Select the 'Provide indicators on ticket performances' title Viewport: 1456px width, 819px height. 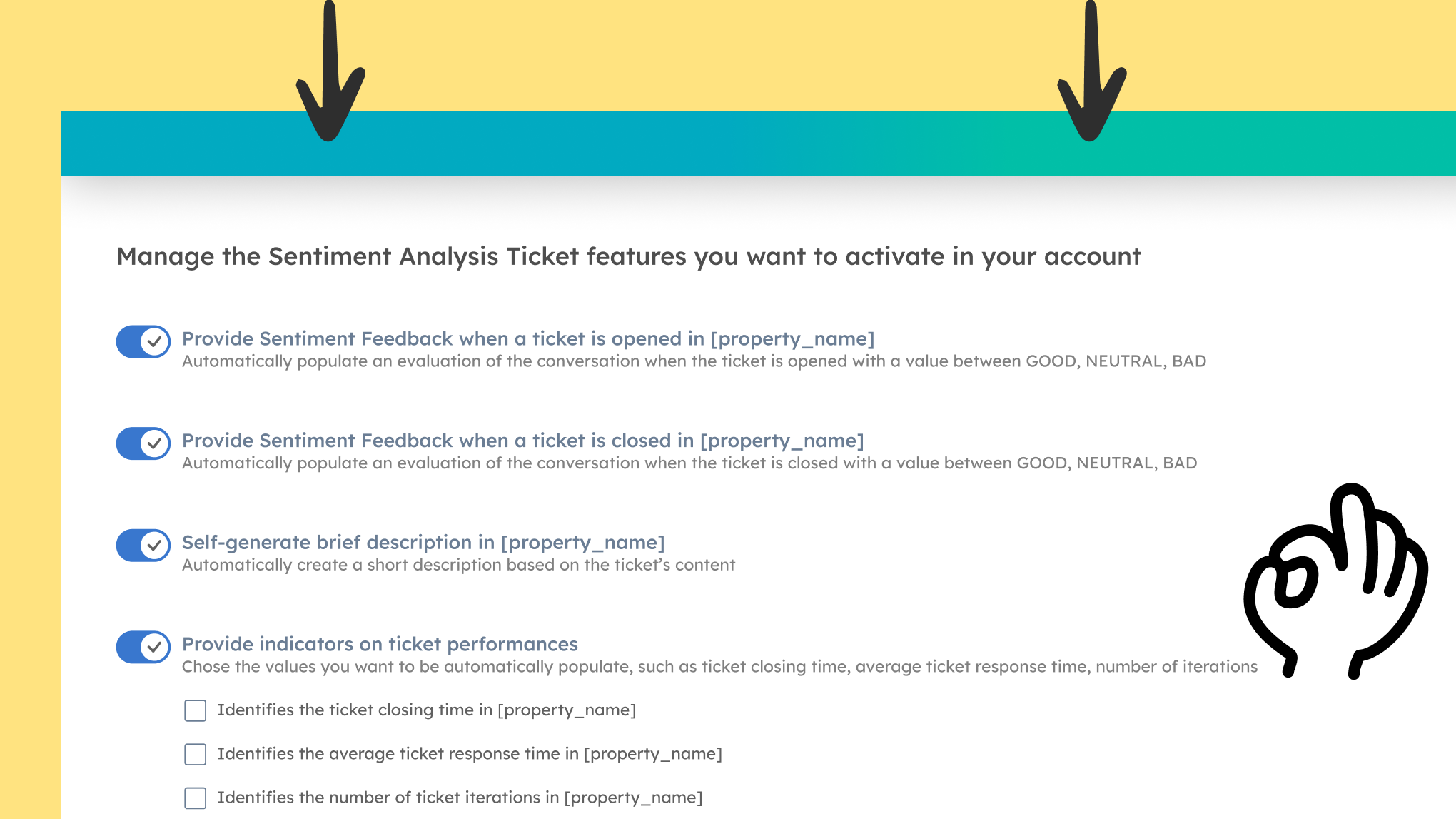coord(380,644)
